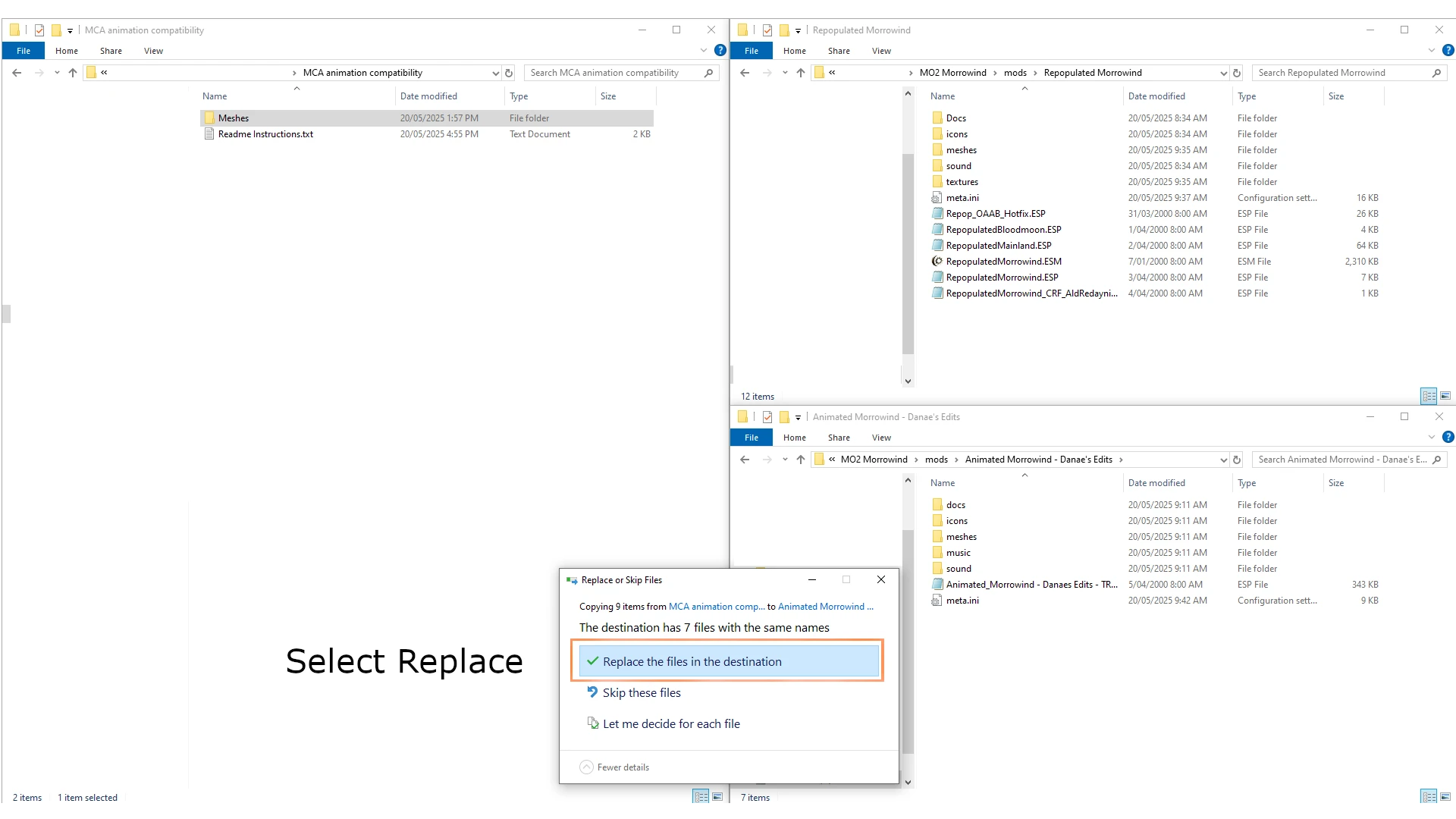Select RepopulatedMorrowind.ESM file
Screen dimensions: 1456x819
[x=1003, y=262]
